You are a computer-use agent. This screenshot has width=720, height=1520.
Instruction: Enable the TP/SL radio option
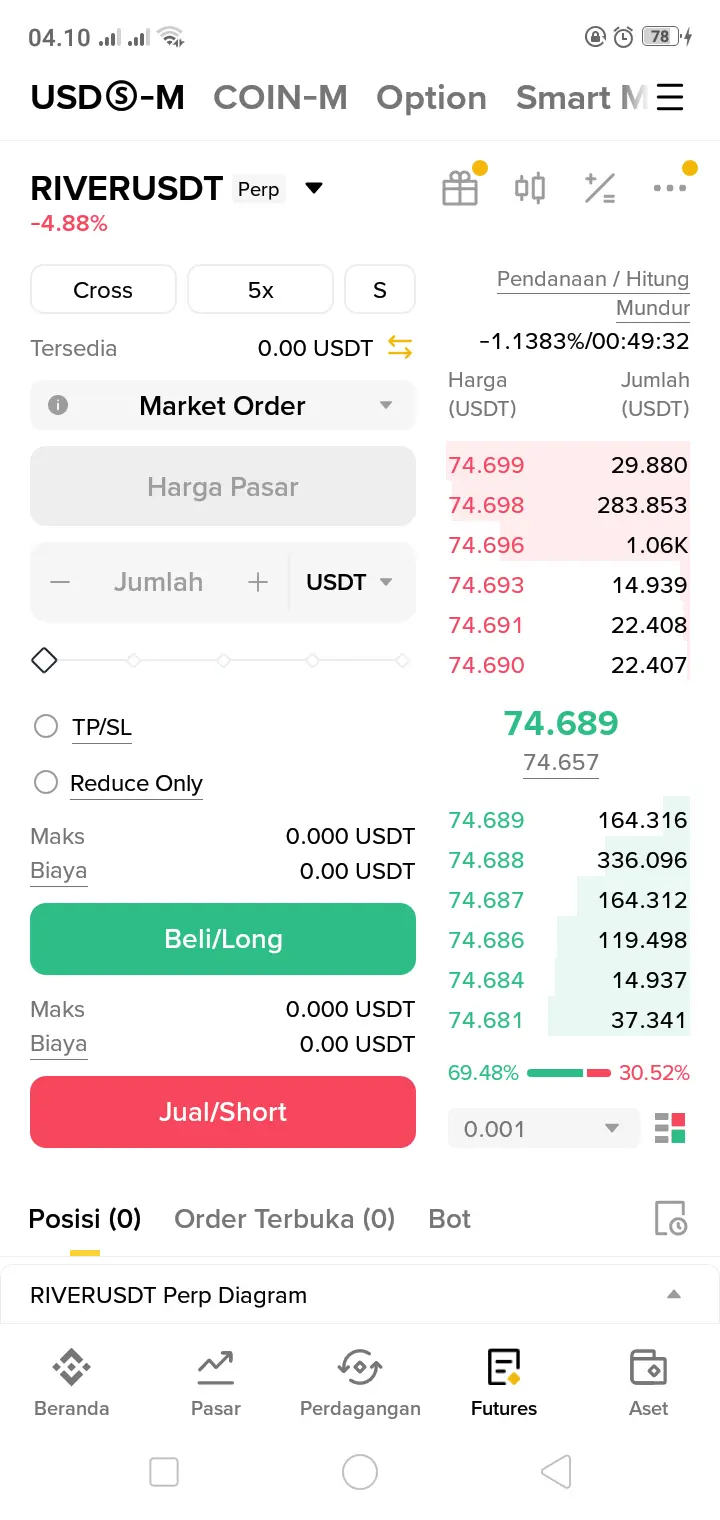[46, 726]
